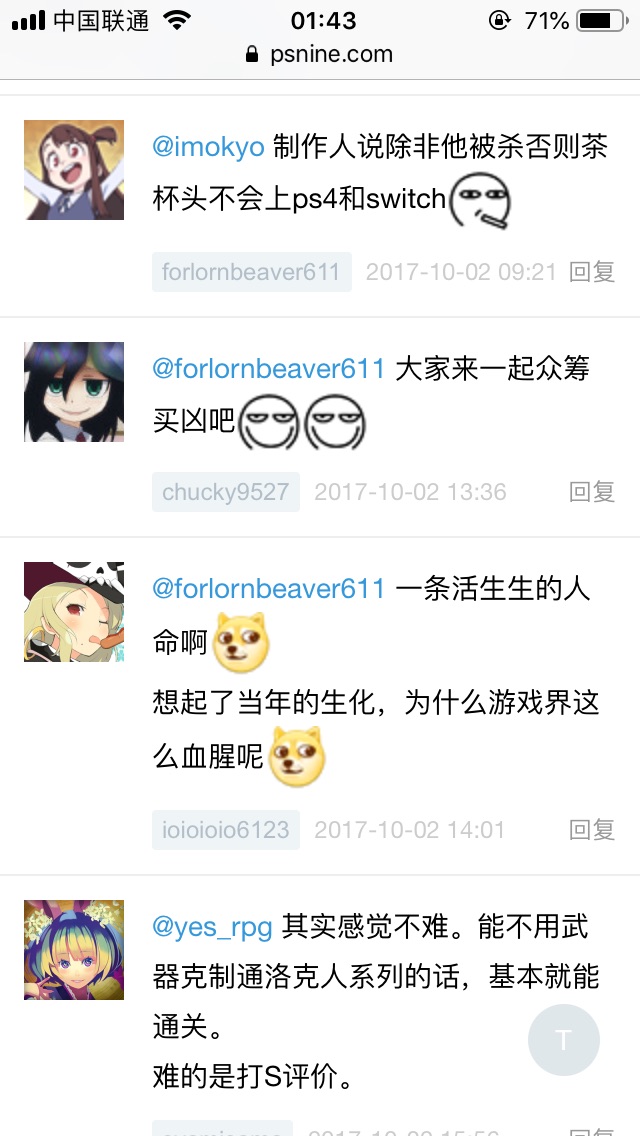The width and height of the screenshot is (640, 1136).
Task: Open ioioioio6123's blonde pirate-hat avatar
Action: [x=74, y=611]
